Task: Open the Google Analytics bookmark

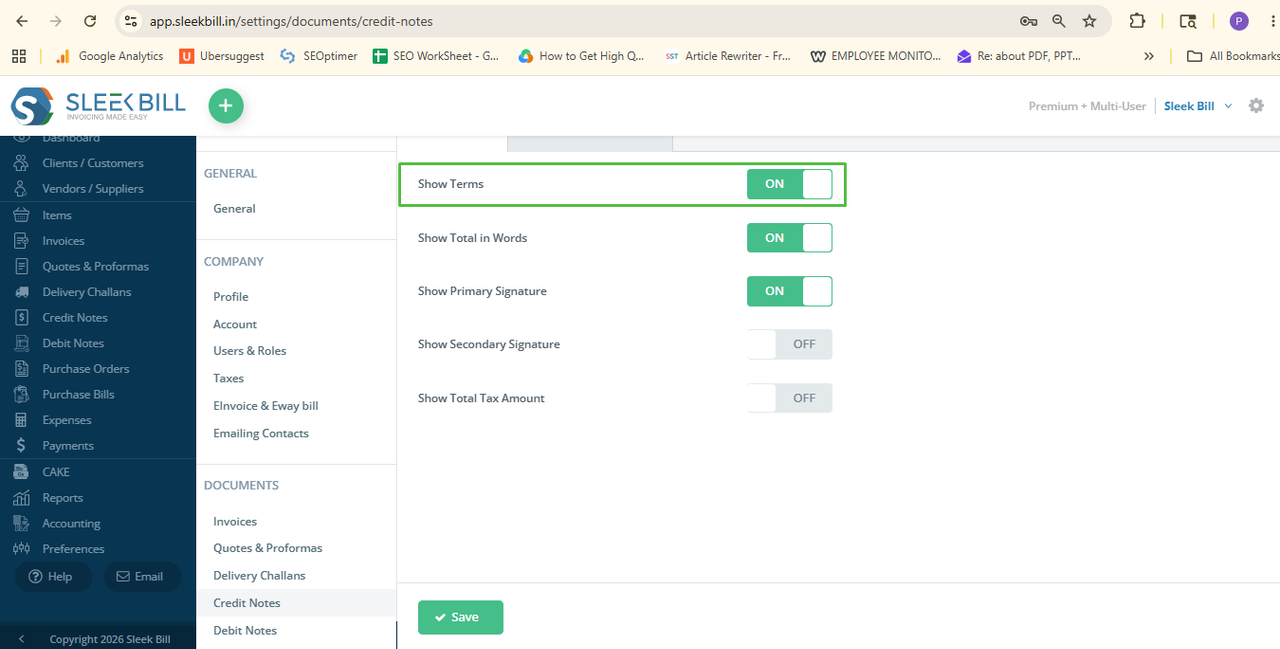Action: coord(109,56)
